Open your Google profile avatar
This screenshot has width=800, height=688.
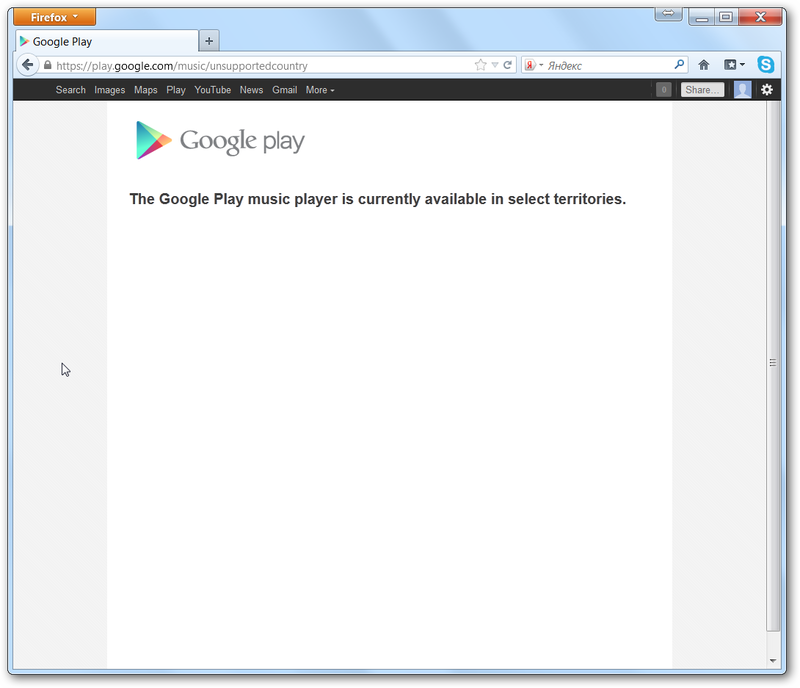[742, 89]
